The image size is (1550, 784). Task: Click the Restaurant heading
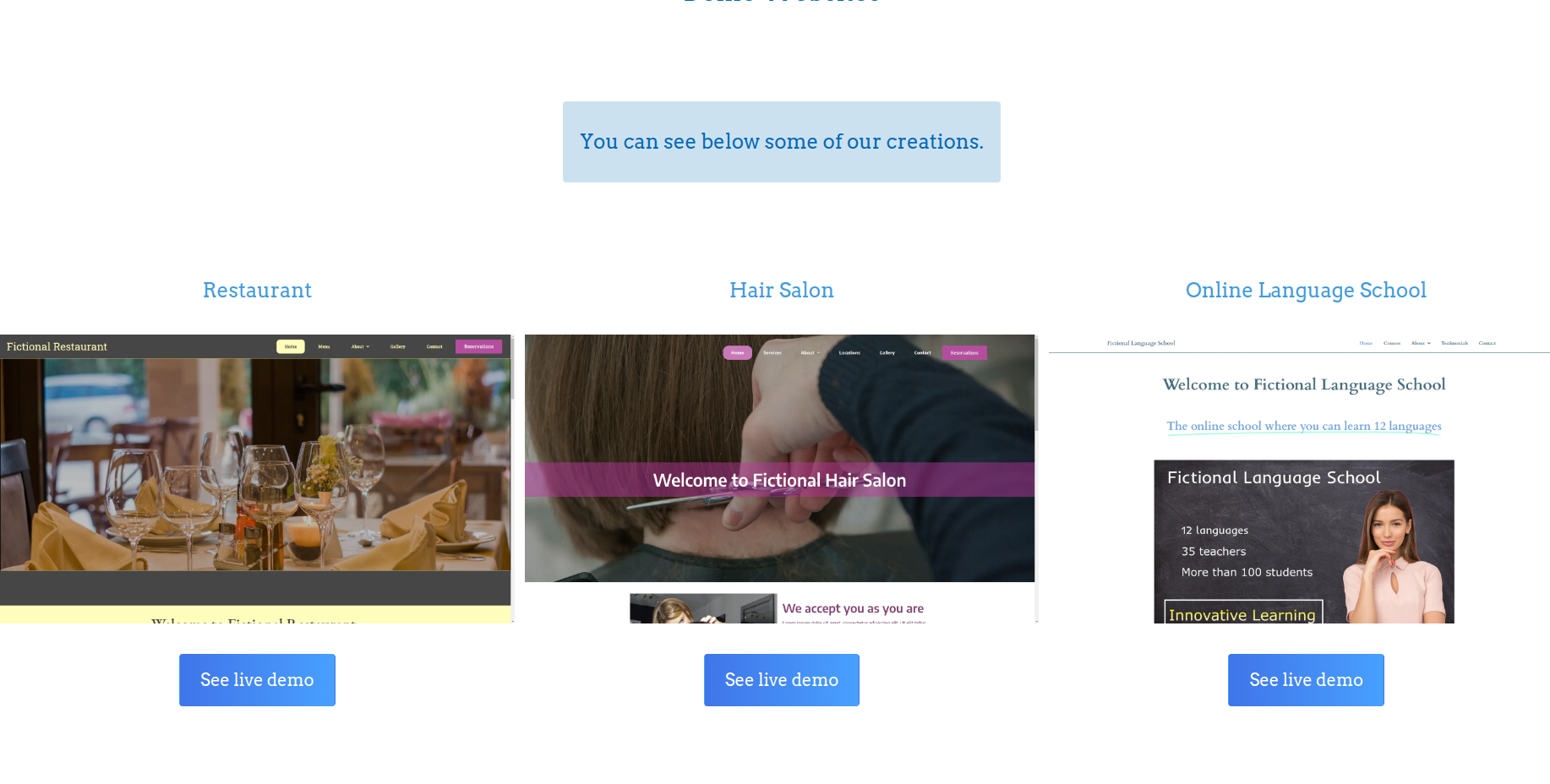tap(257, 290)
